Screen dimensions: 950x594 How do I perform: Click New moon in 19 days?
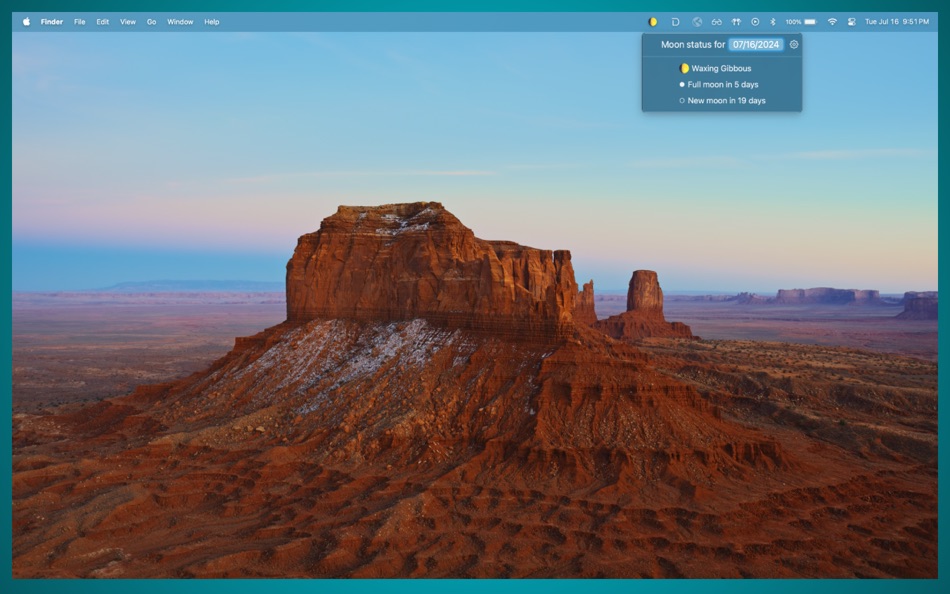pos(722,101)
